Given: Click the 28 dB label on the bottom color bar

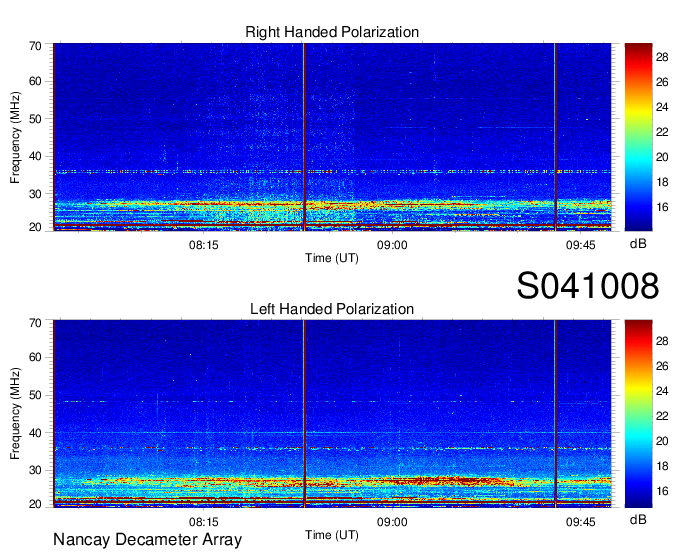Looking at the screenshot, I should (x=662, y=342).
